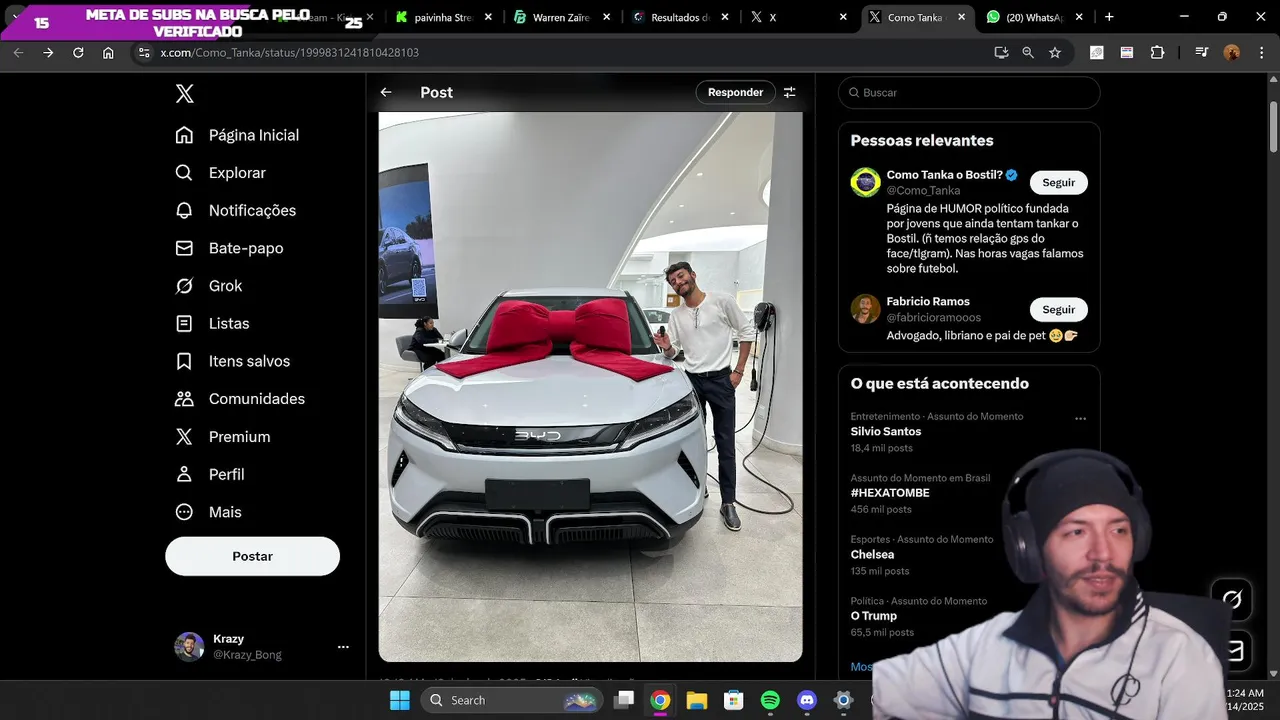Click browser back arrow
This screenshot has width=1280, height=720.
(18, 52)
